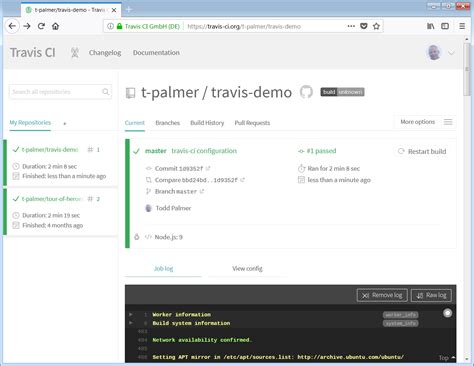
Task: Click the Restart build button
Action: [x=422, y=151]
